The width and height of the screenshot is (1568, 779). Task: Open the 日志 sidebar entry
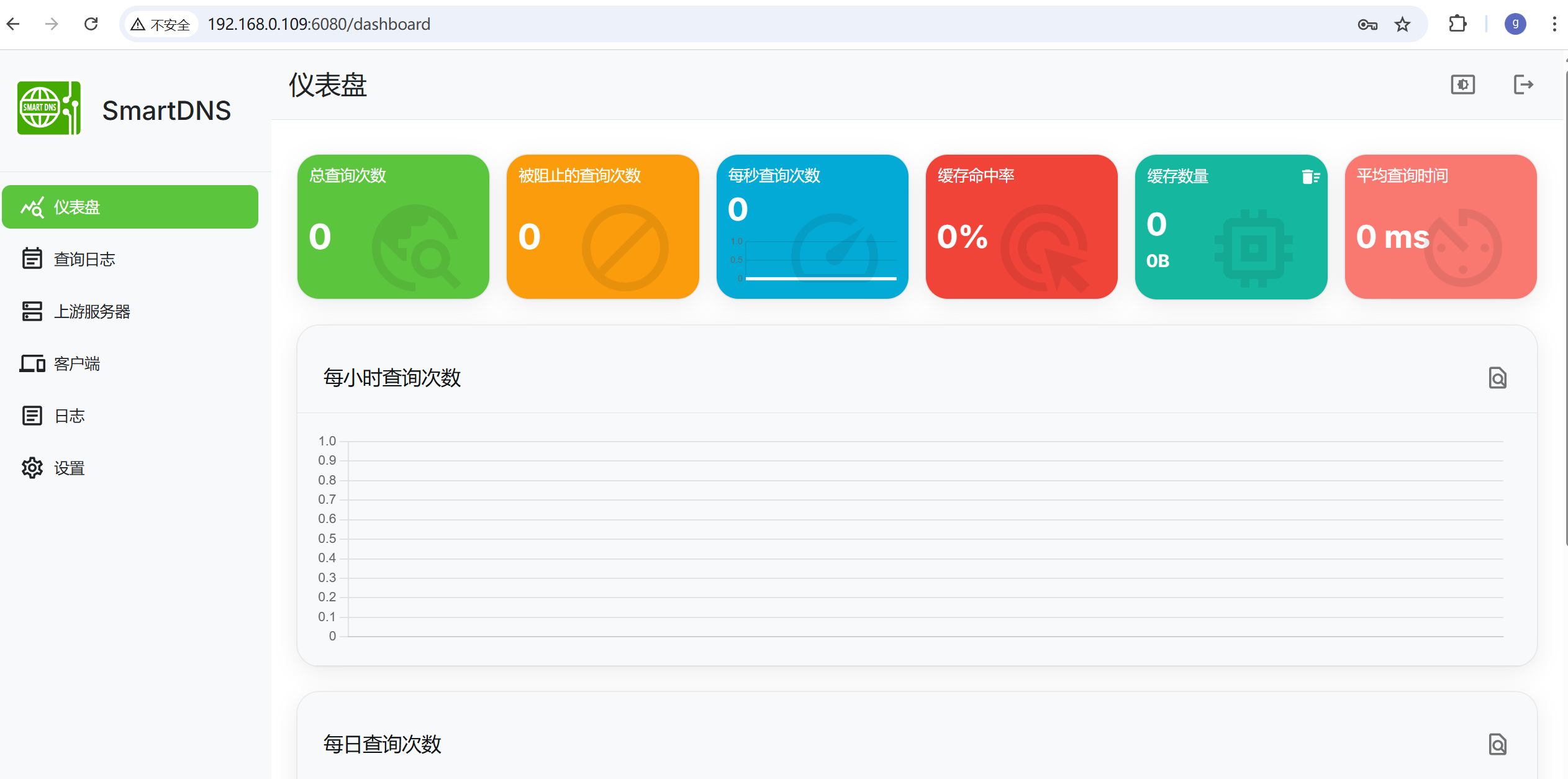69,416
